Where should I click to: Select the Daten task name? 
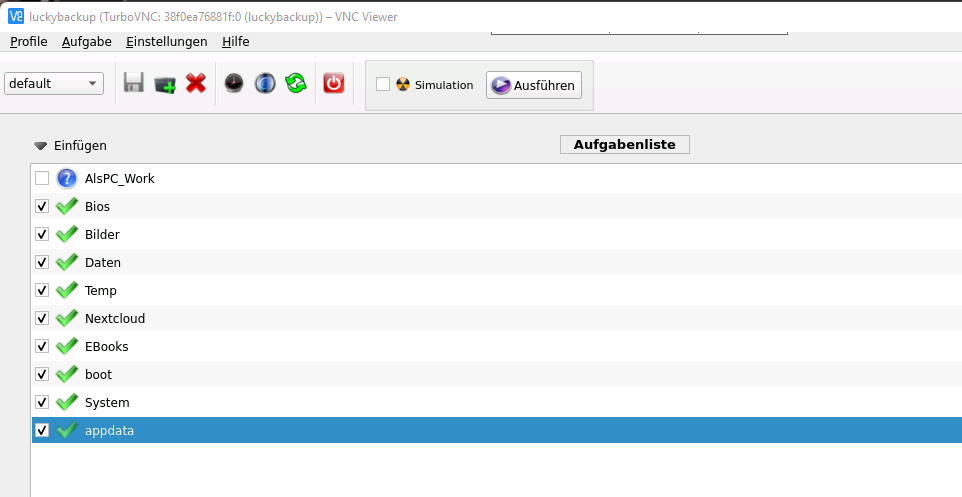pyautogui.click(x=103, y=263)
